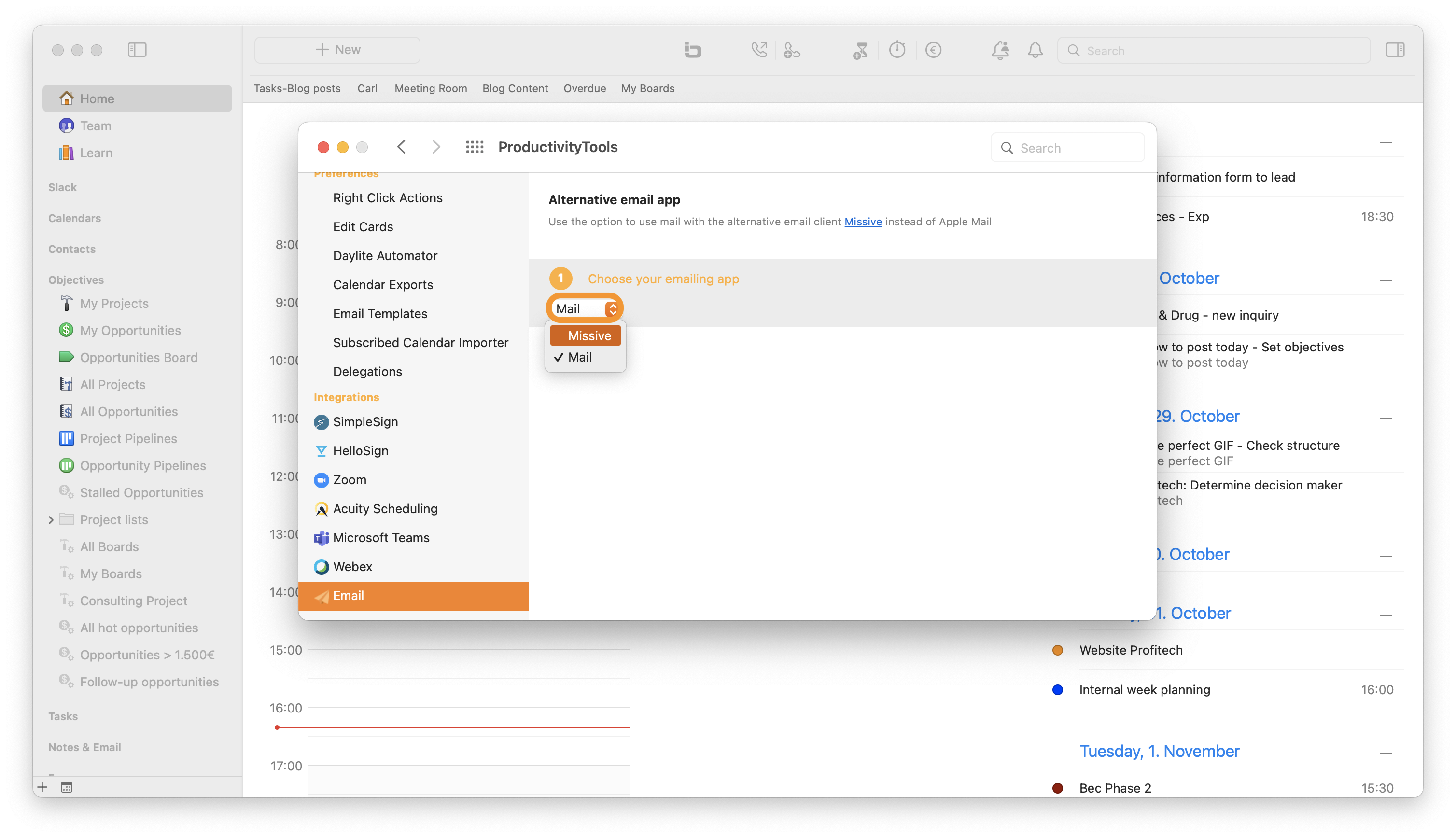Click the hourglass add icon in toolbar
This screenshot has height=838, width=1456.
860,50
